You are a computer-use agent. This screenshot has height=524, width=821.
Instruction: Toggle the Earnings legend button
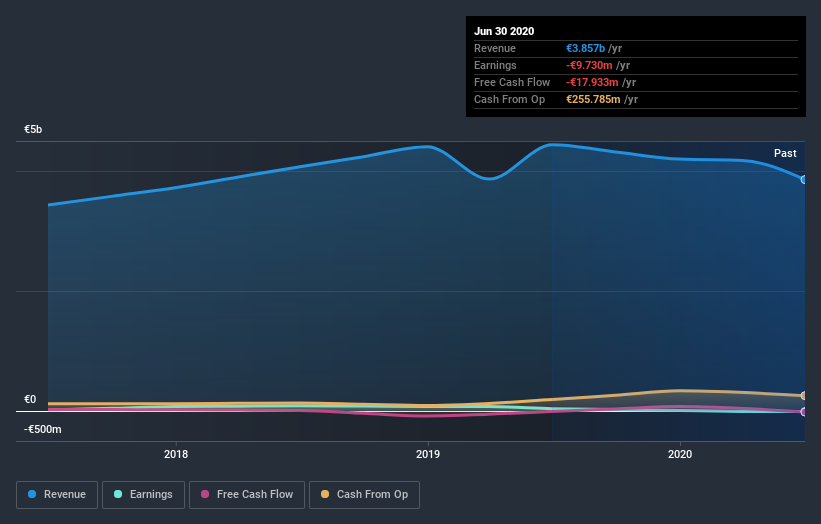pyautogui.click(x=143, y=495)
